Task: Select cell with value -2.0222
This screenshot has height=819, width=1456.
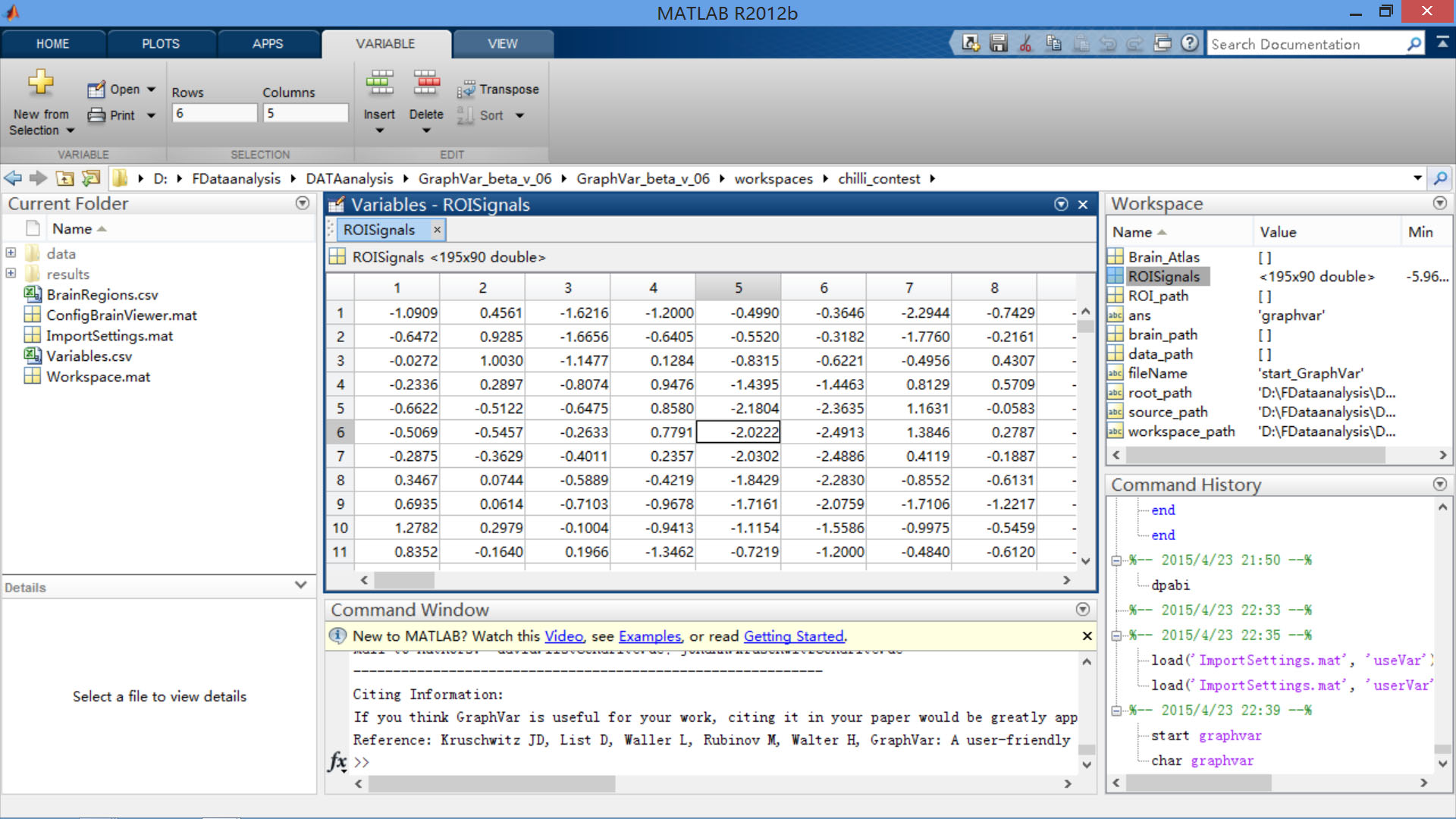Action: tap(738, 431)
